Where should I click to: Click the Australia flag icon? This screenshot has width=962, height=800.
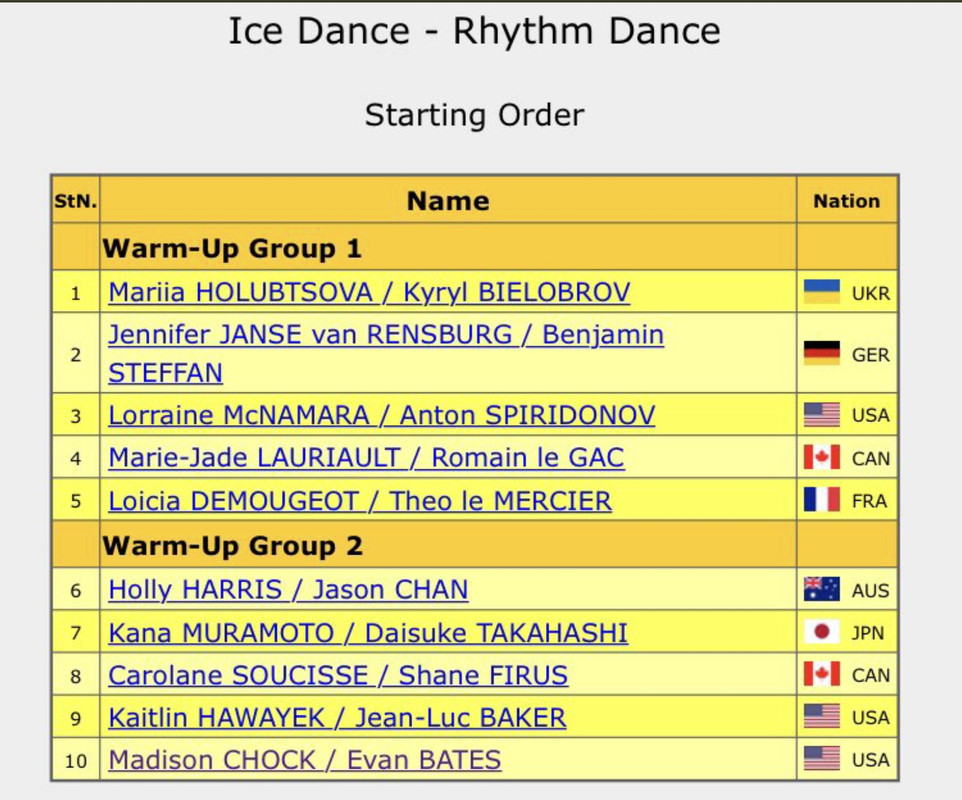pyautogui.click(x=822, y=590)
